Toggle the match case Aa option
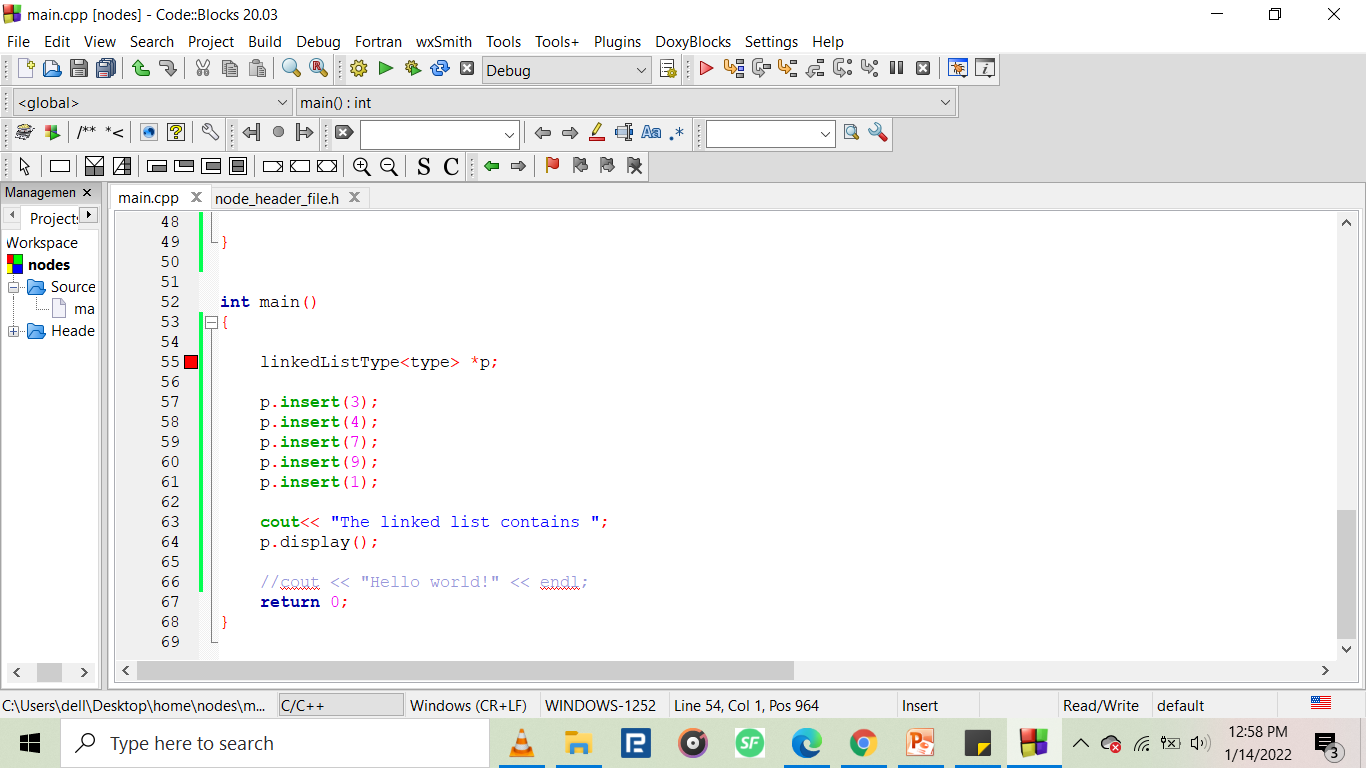This screenshot has width=1366, height=768. (651, 133)
